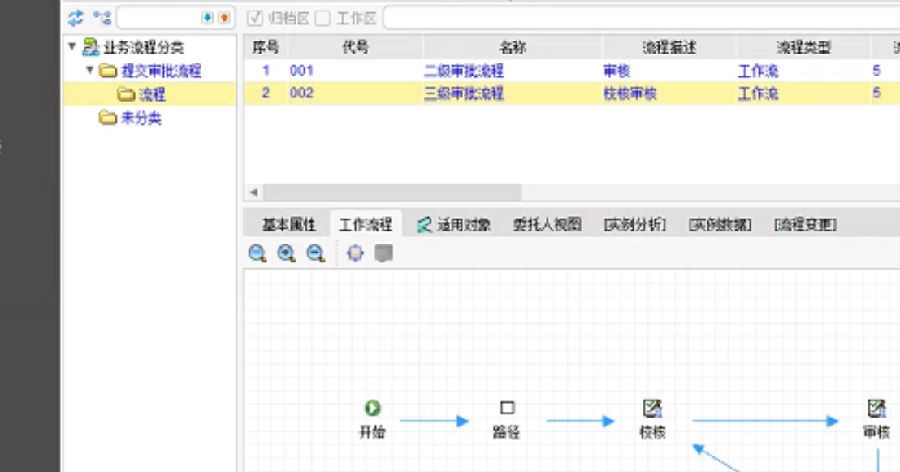Toggle the 归档区 checkbox
Image resolution: width=900 pixels, height=472 pixels.
[x=254, y=18]
